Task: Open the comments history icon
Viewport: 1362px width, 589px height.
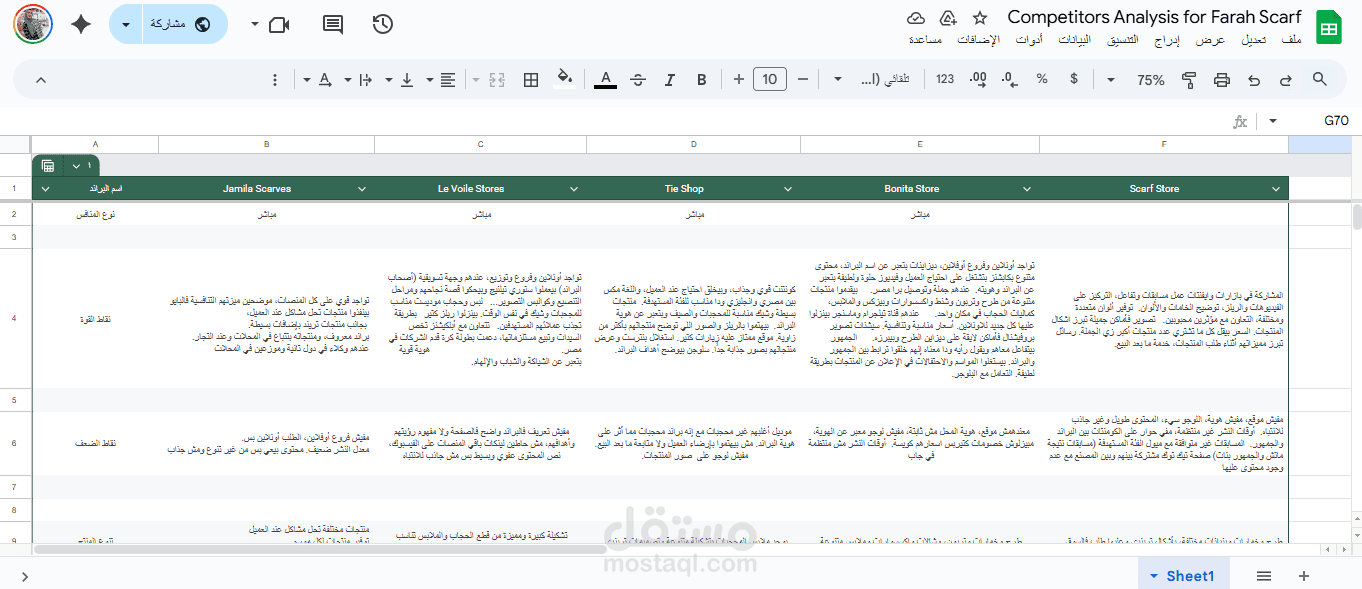Action: click(x=333, y=24)
